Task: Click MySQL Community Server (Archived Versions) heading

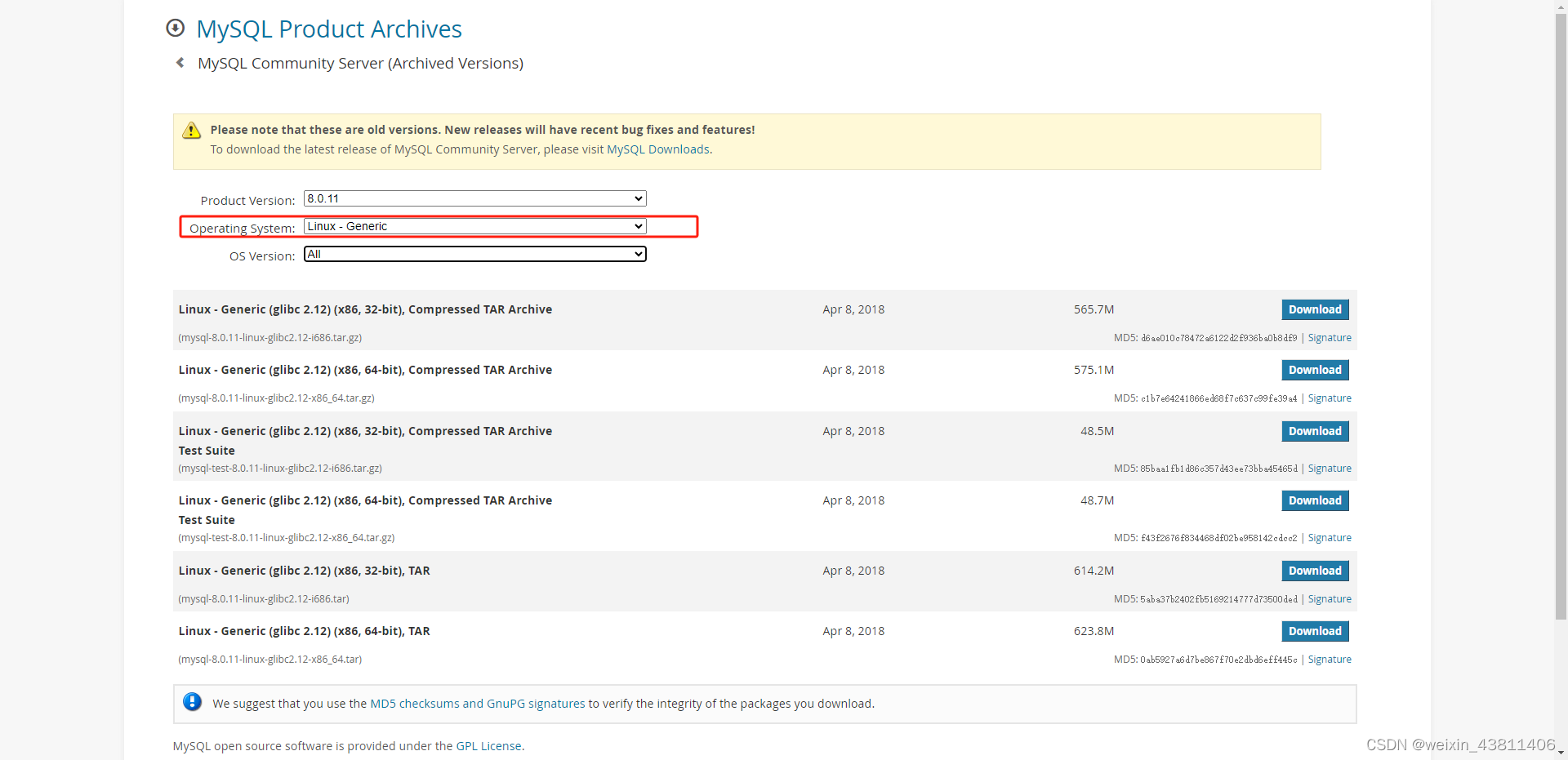Action: pyautogui.click(x=360, y=63)
